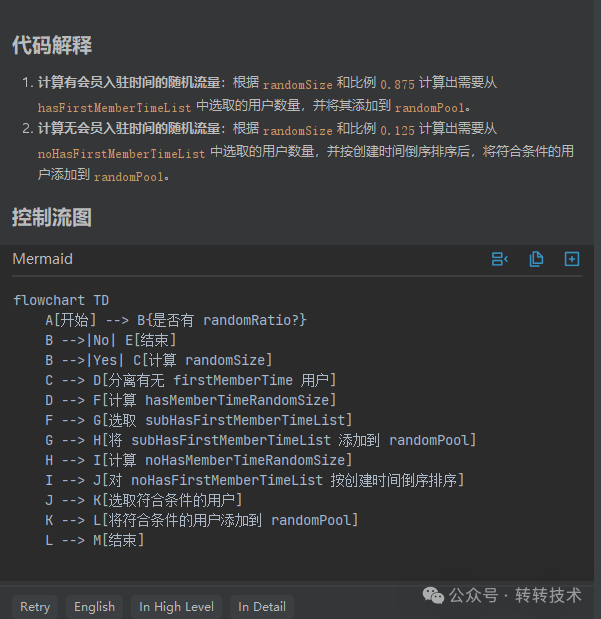Click the 控制流图 heading

[52, 217]
